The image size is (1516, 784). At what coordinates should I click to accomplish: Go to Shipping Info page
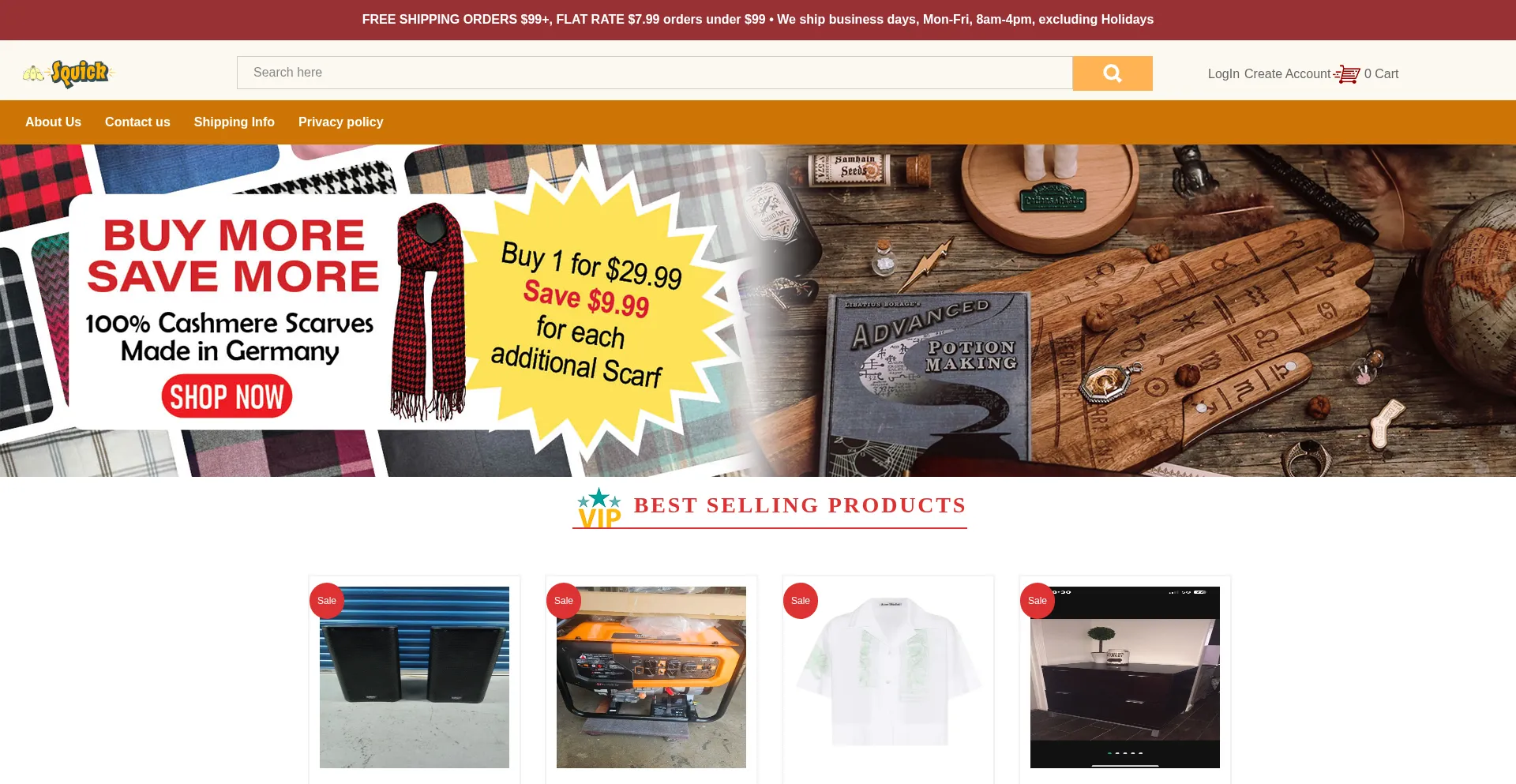235,122
